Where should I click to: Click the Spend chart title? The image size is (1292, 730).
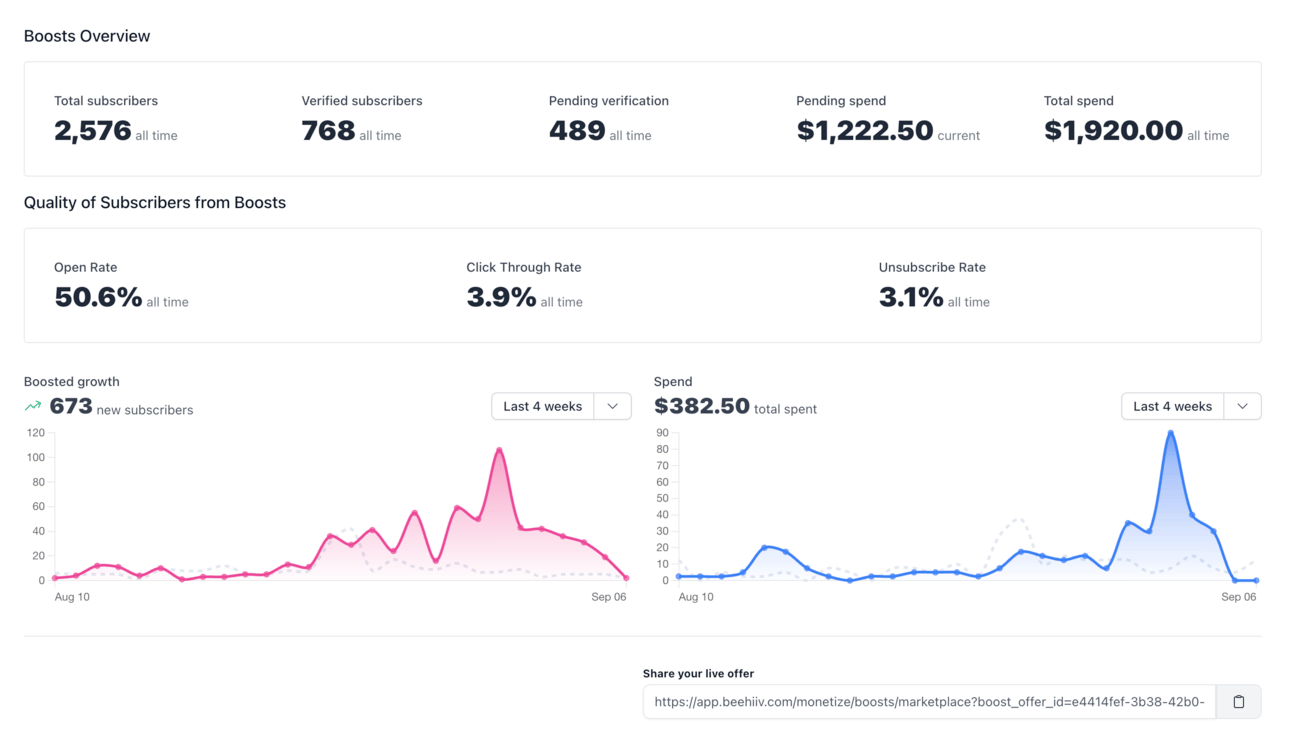(x=673, y=382)
